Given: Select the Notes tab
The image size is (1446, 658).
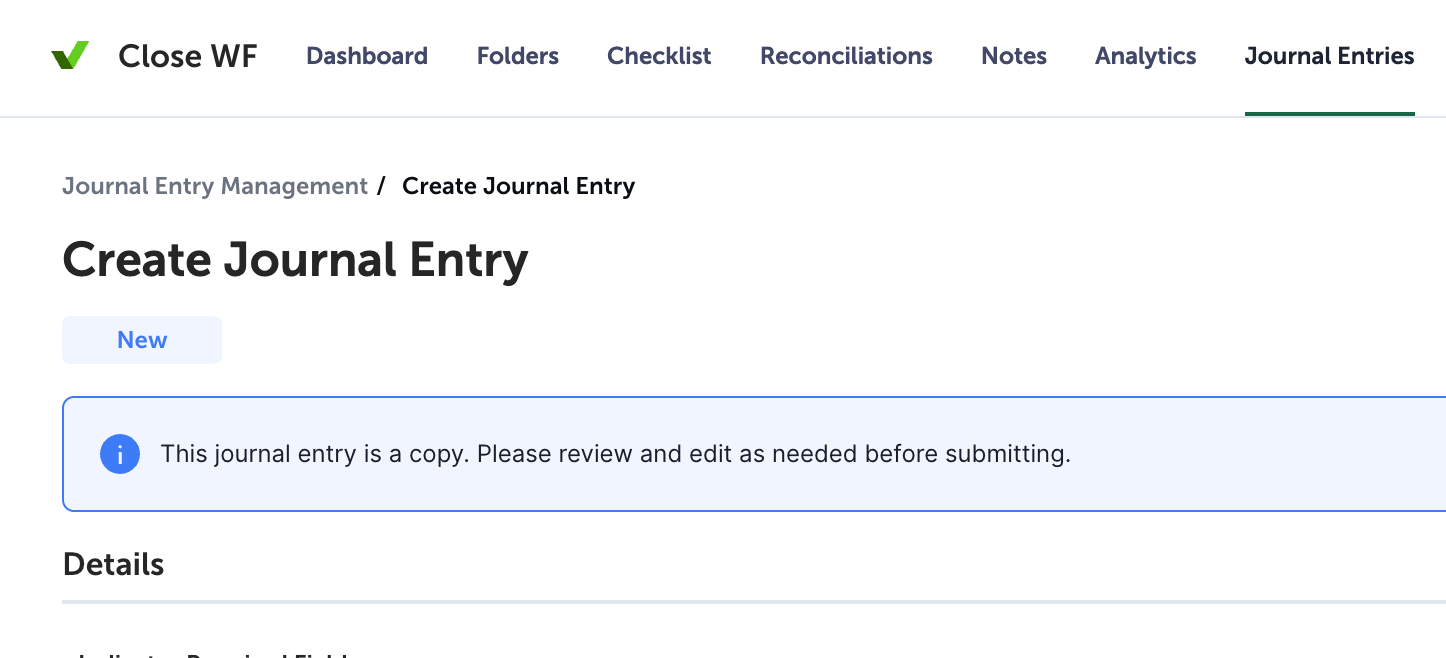Looking at the screenshot, I should (x=1014, y=56).
